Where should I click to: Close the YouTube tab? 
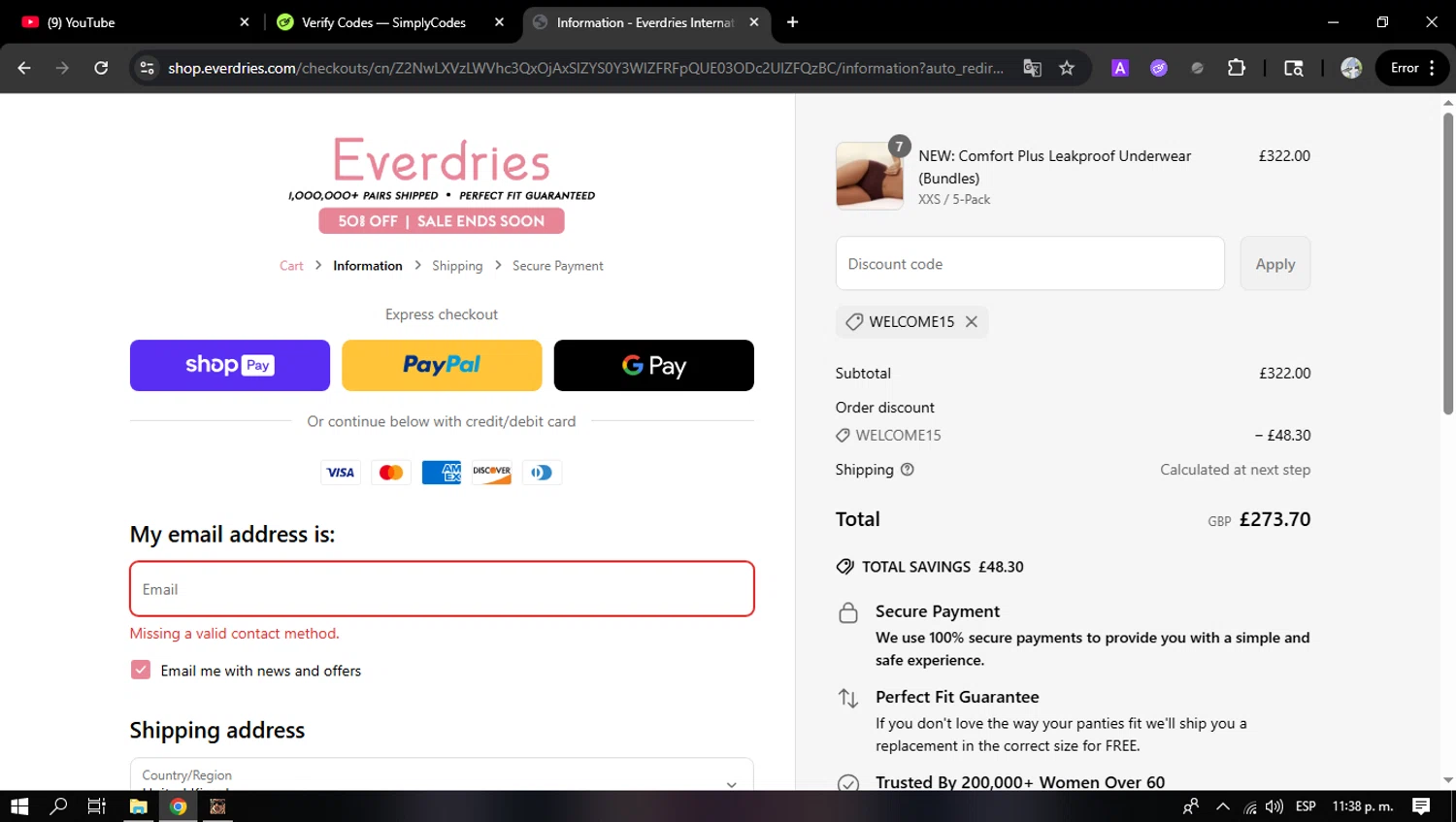pyautogui.click(x=245, y=22)
